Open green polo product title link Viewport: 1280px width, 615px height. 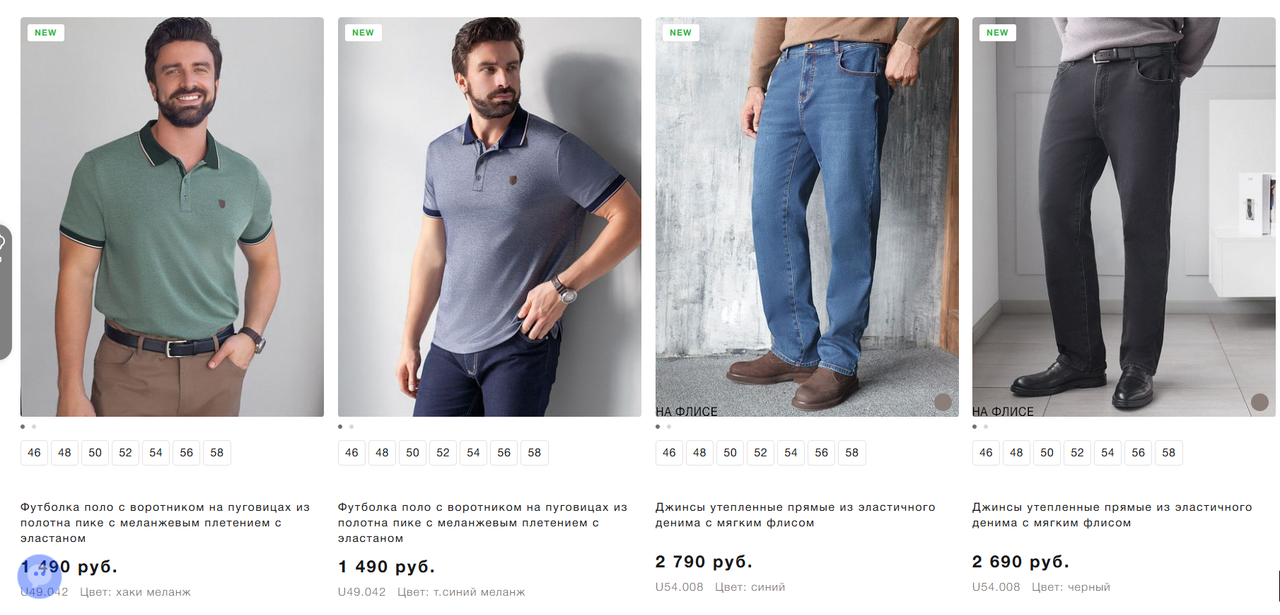[x=165, y=523]
